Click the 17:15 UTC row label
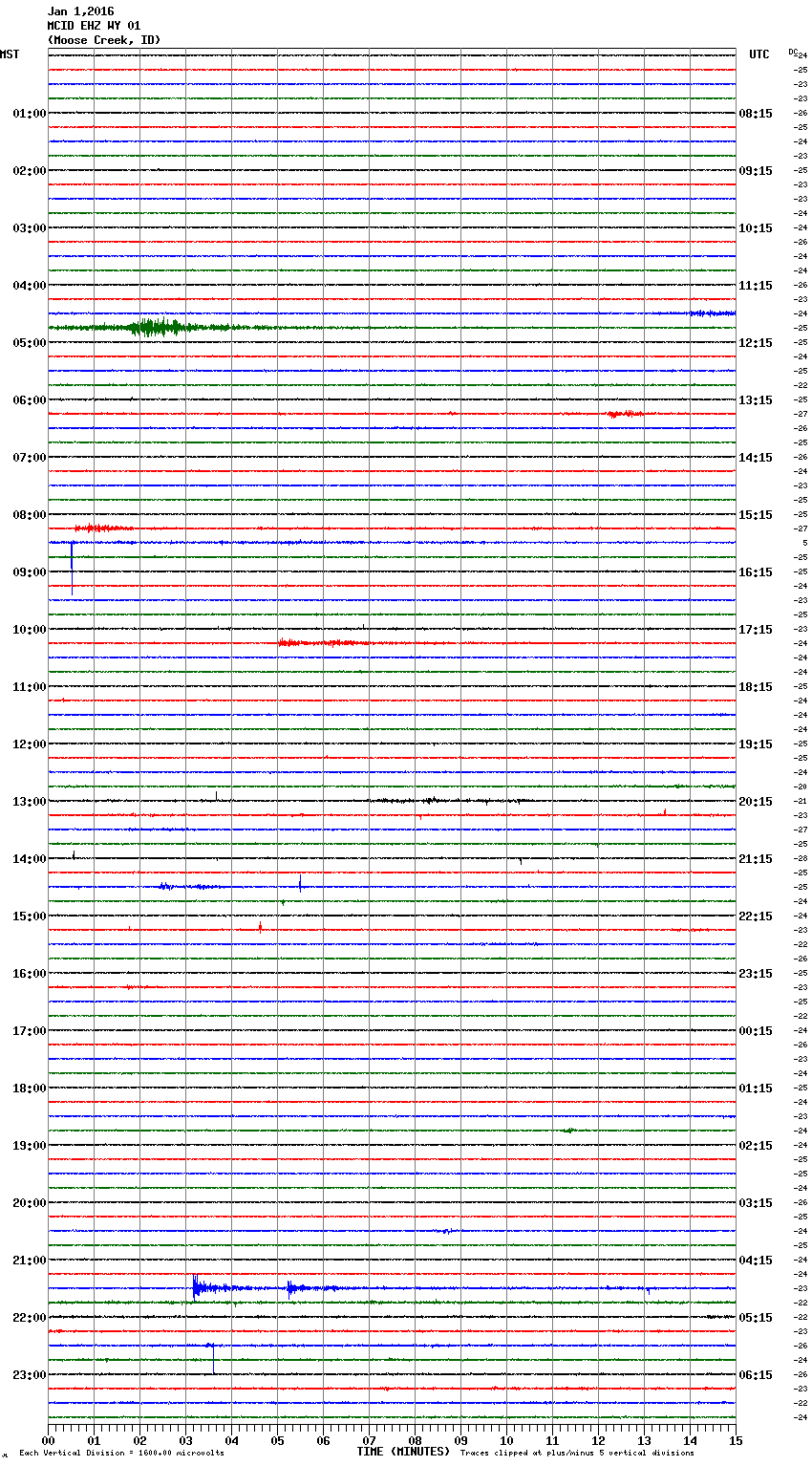812x1466 pixels. coord(756,630)
